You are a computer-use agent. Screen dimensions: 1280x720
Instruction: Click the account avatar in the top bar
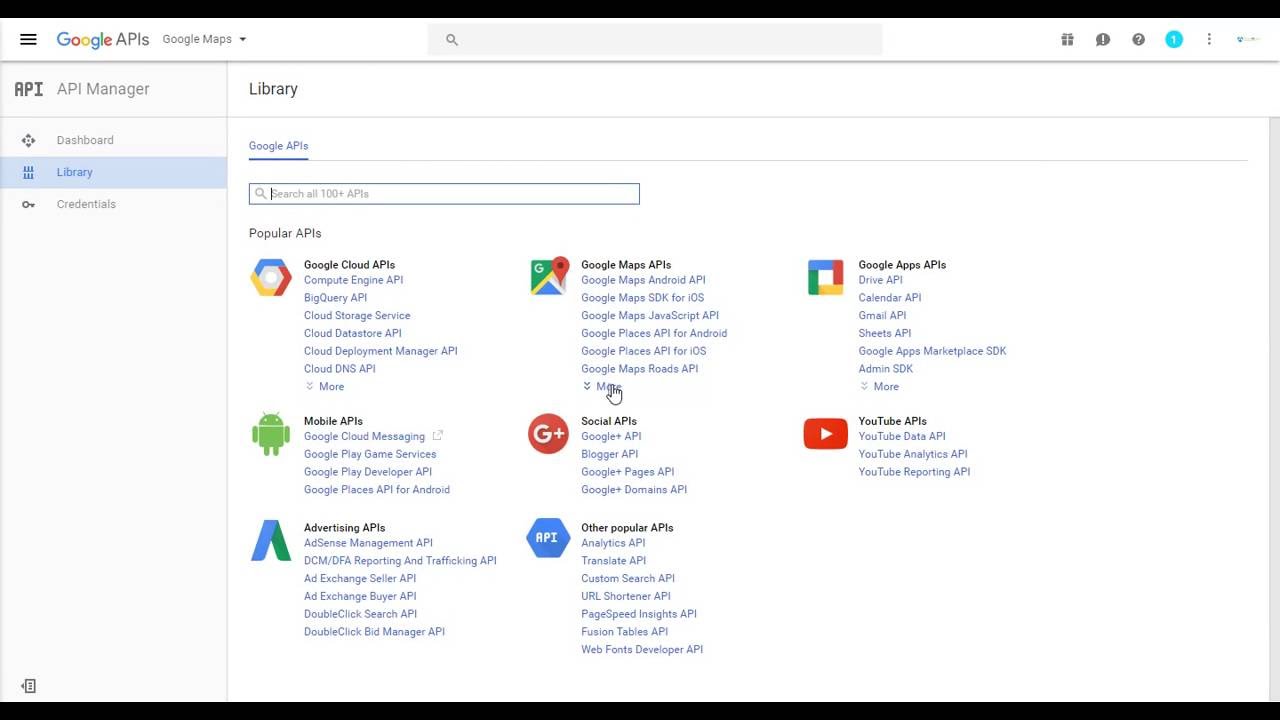(x=1247, y=39)
